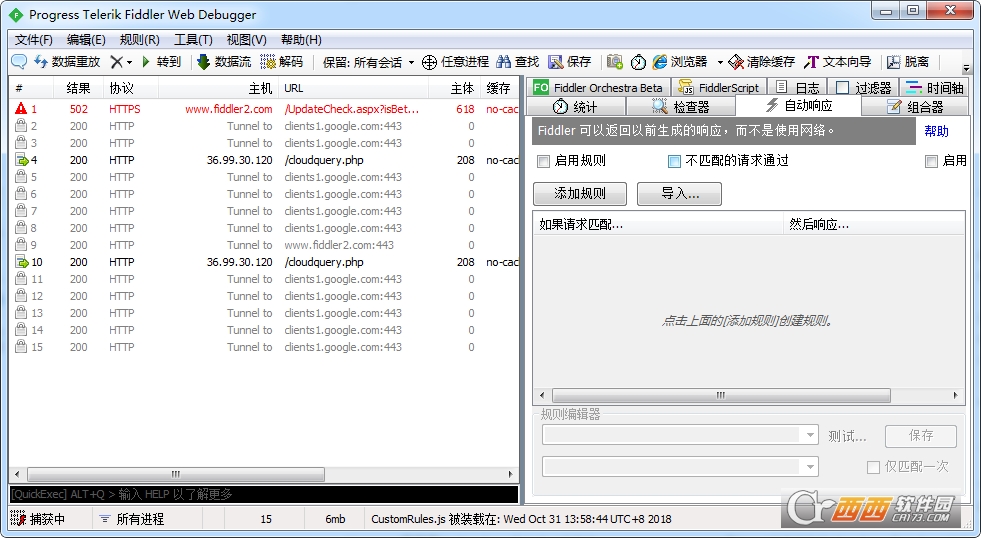The width and height of the screenshot is (981, 538).
Task: Toggle the 不匹配的请求通过 checkbox
Action: coord(674,161)
